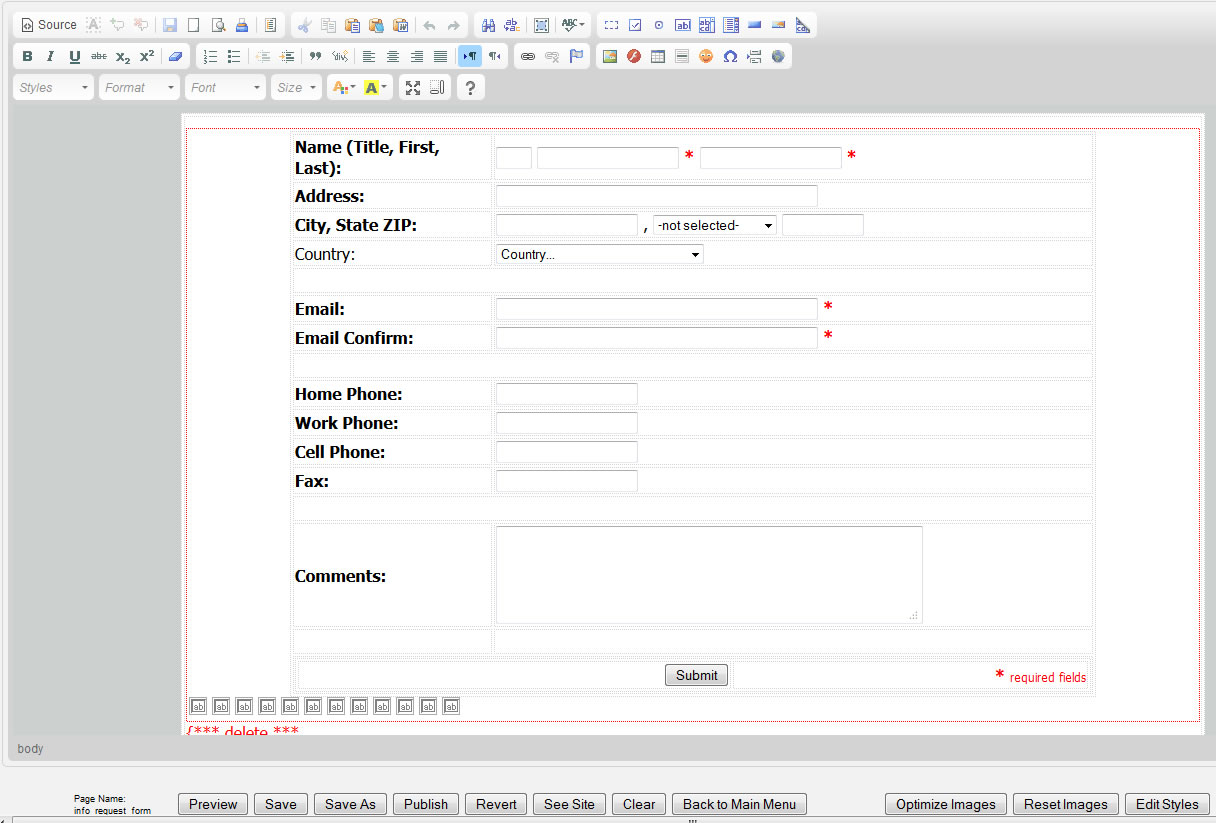The image size is (1216, 823).
Task: Create a Div container icon
Action: (340, 56)
